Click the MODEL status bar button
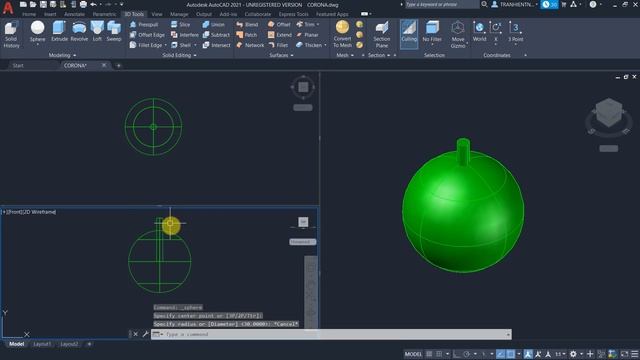 click(413, 354)
